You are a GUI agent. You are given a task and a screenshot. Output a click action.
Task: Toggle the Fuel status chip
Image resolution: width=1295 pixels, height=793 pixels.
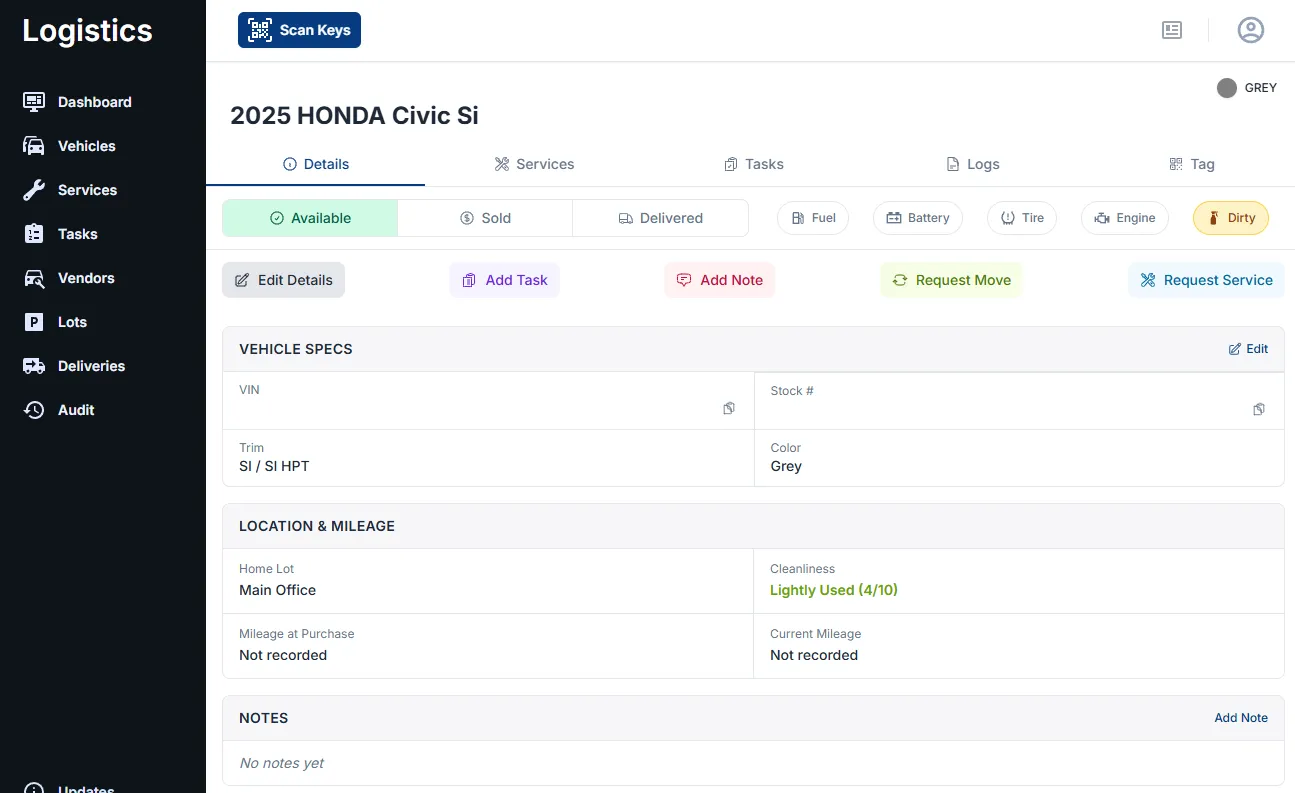[813, 218]
